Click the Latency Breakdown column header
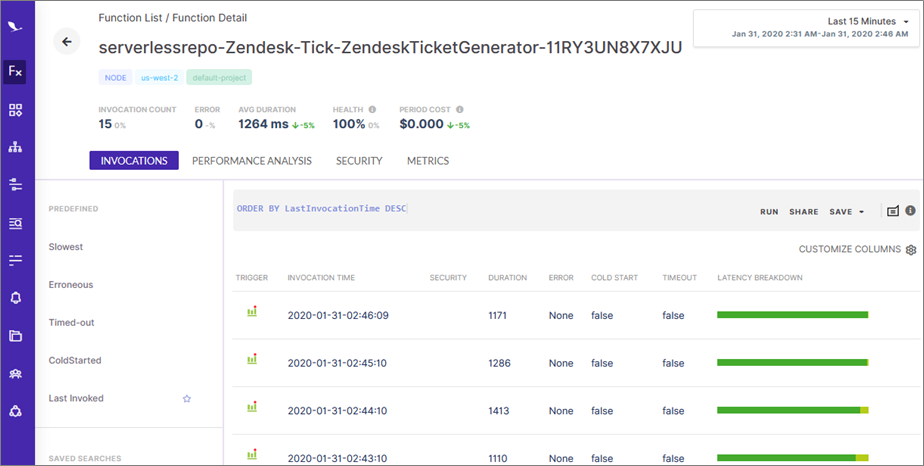This screenshot has height=466, width=924. [x=760, y=277]
